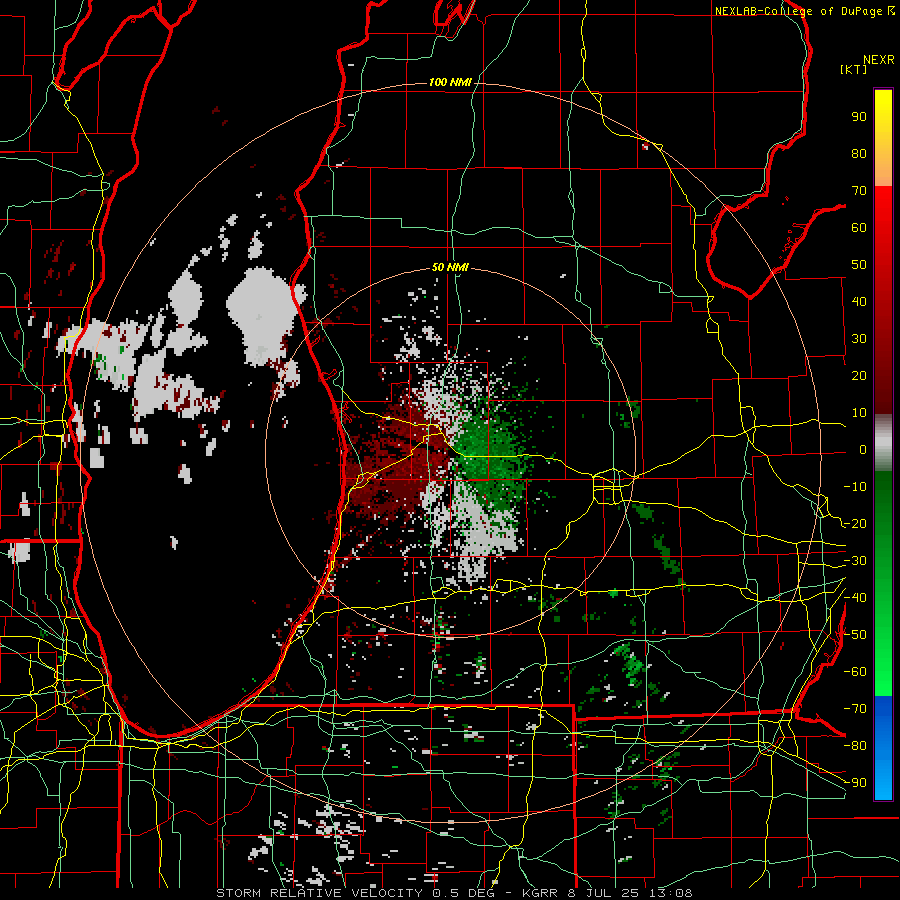Click the positive 80 scale value

[x=859, y=154]
